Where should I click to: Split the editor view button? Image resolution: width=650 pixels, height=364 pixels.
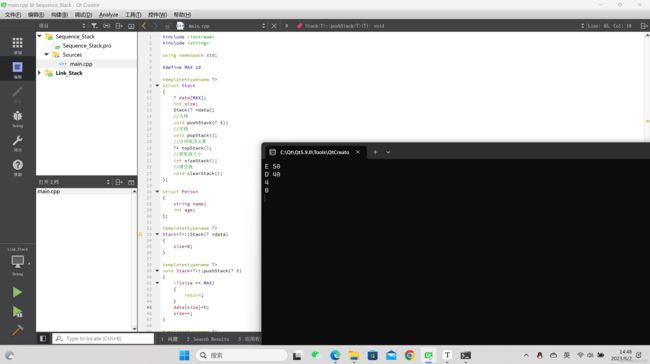pos(644,26)
